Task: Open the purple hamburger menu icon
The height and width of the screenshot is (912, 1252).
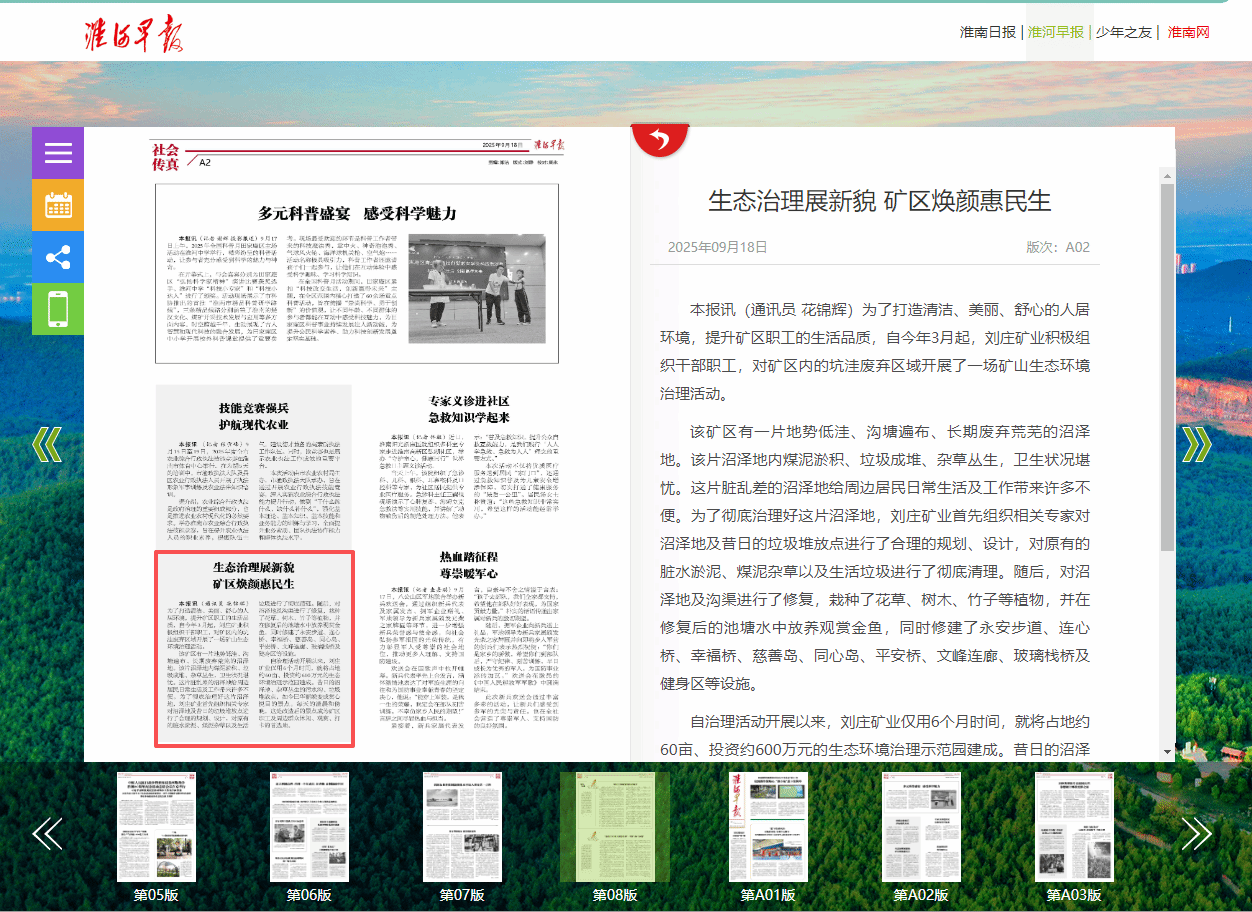Action: (58, 153)
